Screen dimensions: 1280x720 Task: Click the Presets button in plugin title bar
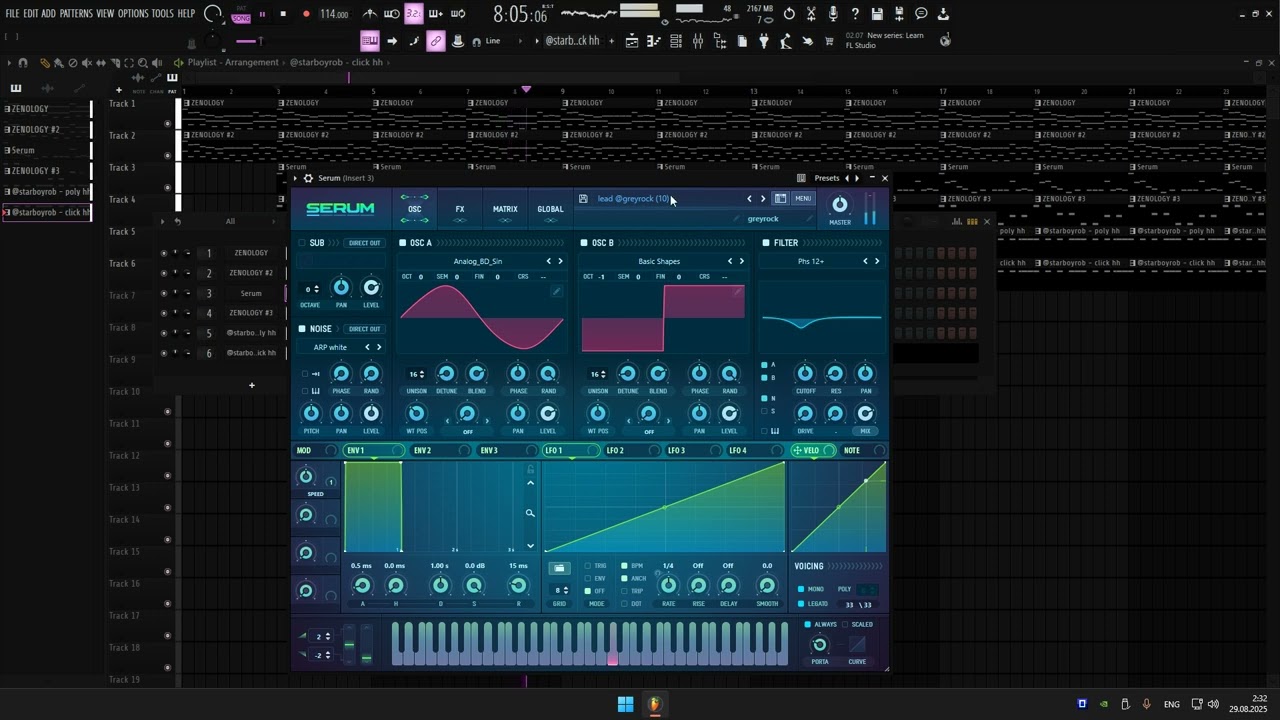pyautogui.click(x=827, y=178)
